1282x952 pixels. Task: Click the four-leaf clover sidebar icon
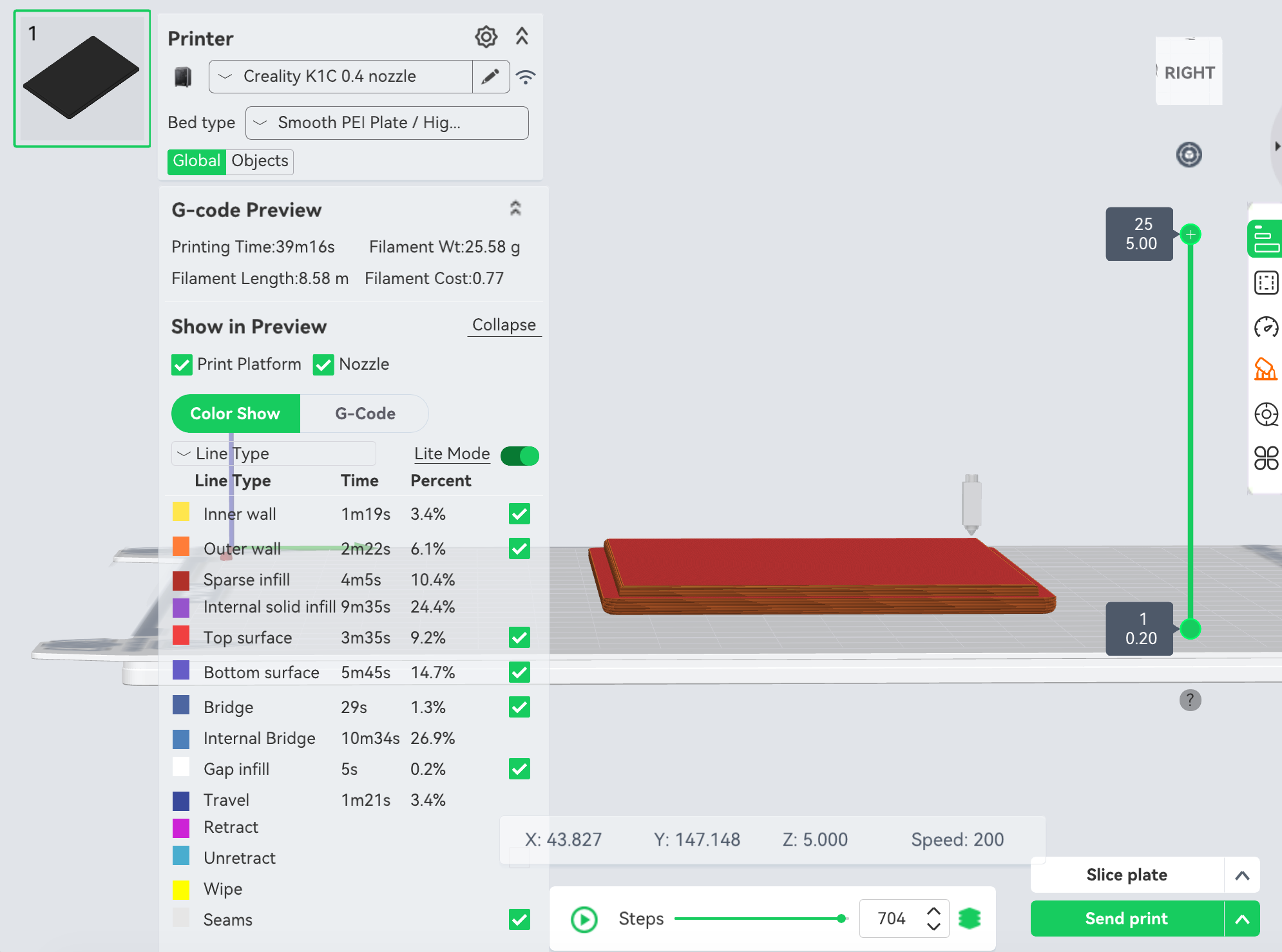tap(1265, 458)
